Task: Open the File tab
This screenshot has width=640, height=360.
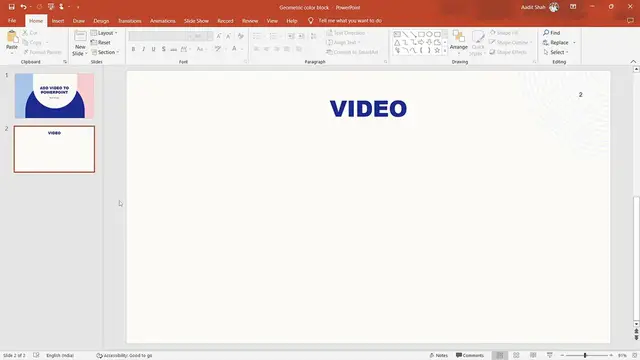Action: [12, 21]
